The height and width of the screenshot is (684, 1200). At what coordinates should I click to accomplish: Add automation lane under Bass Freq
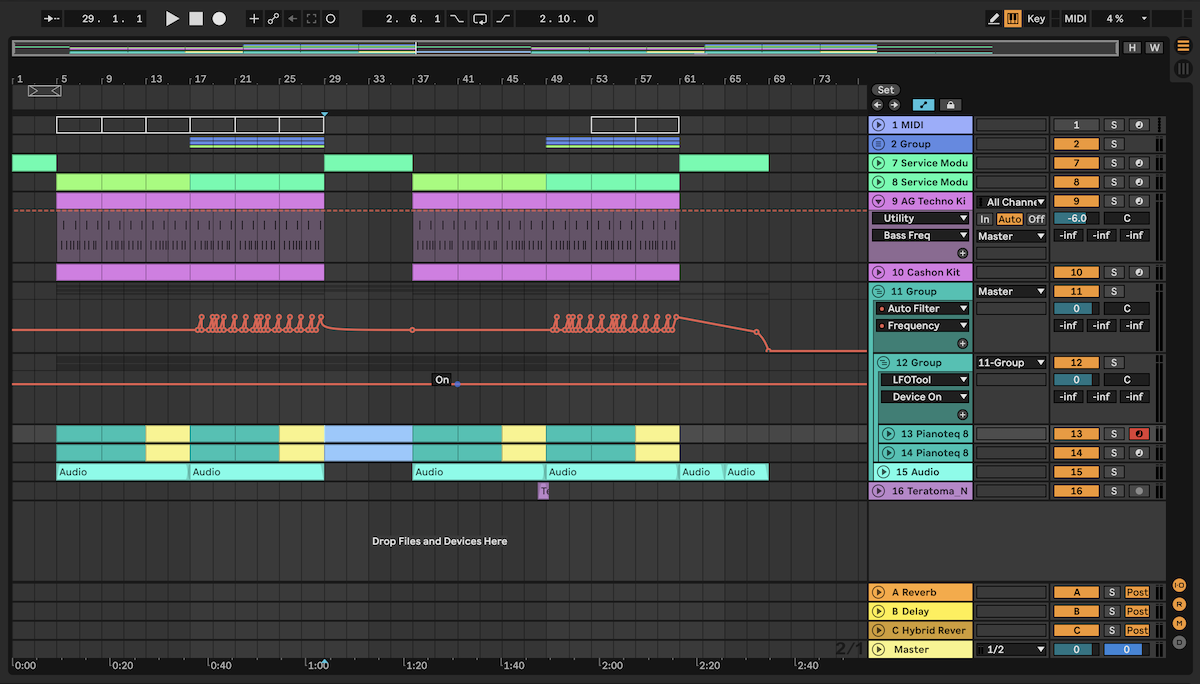(962, 253)
